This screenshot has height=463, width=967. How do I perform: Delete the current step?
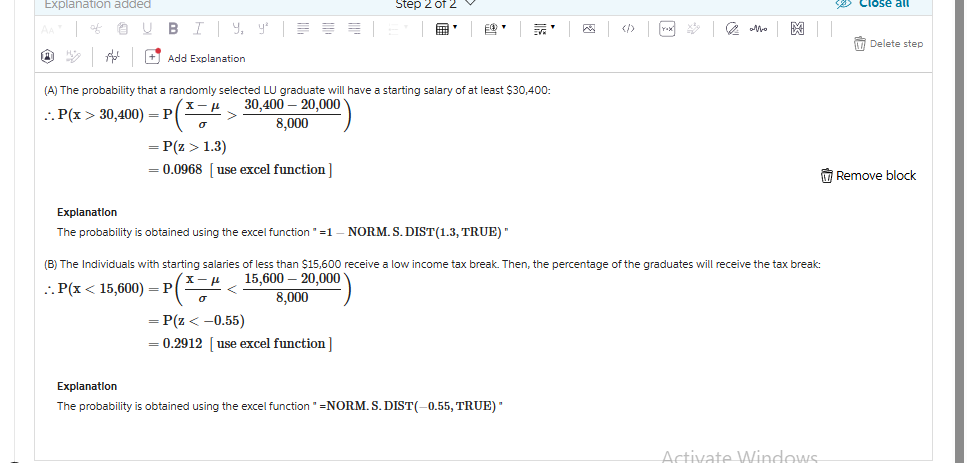pos(888,44)
